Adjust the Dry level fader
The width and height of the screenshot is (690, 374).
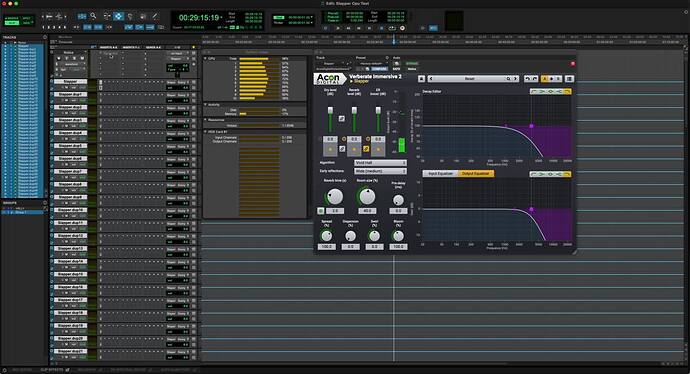(330, 111)
